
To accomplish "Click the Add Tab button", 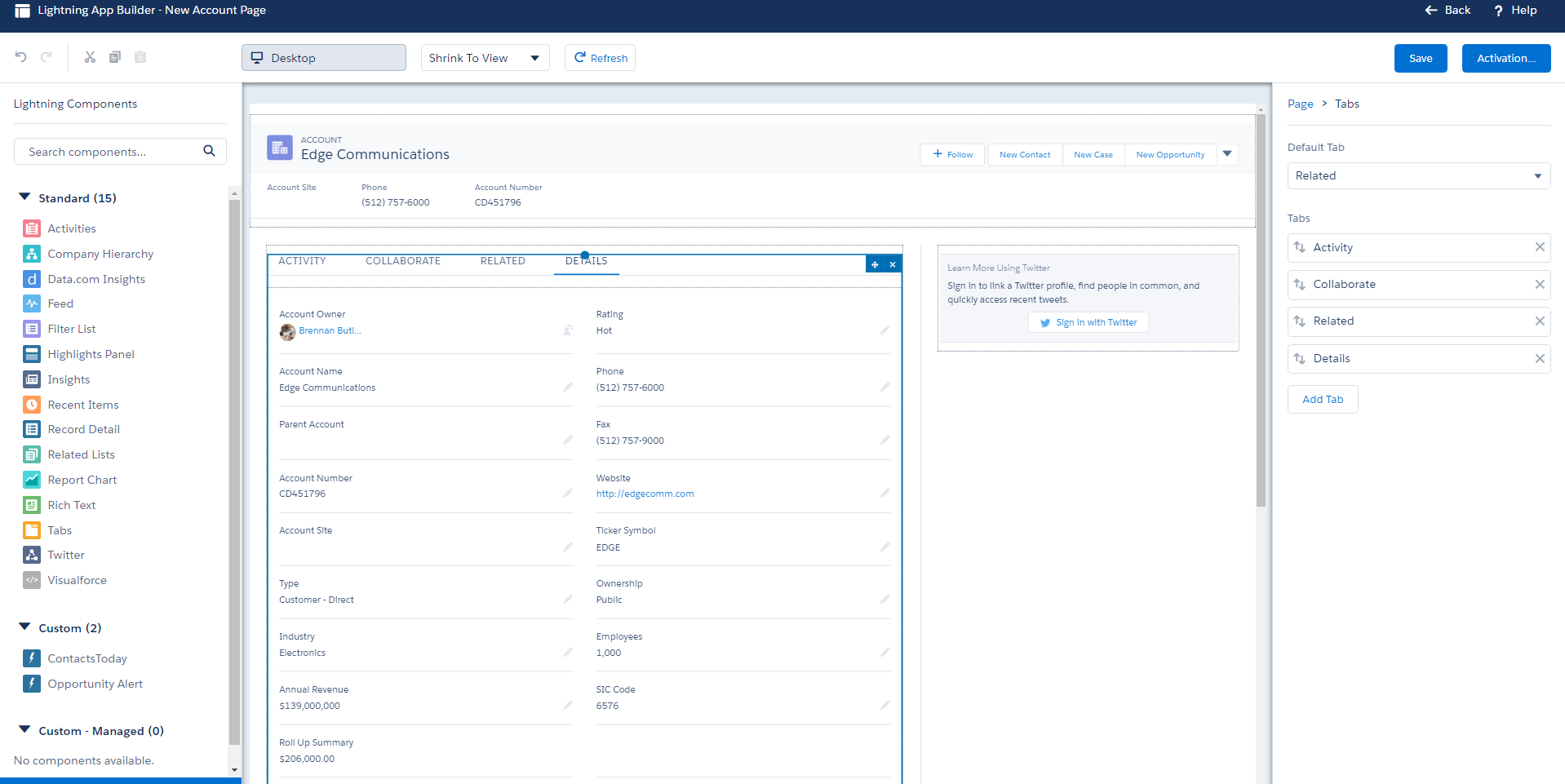I will click(x=1322, y=399).
